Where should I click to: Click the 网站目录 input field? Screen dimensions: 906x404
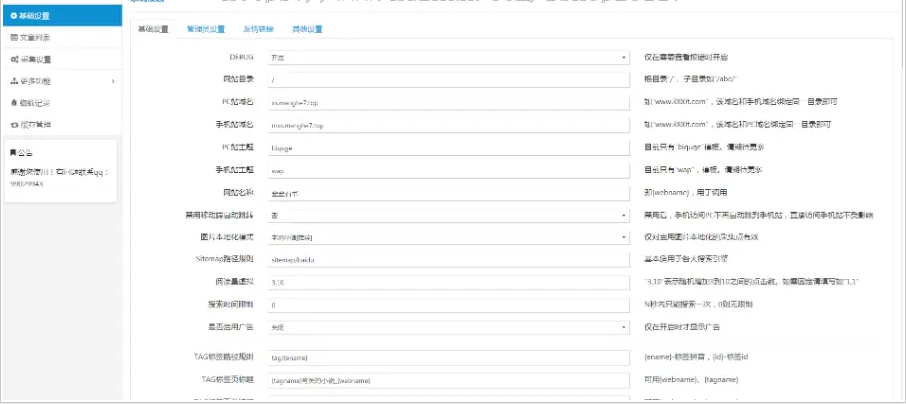pos(448,80)
